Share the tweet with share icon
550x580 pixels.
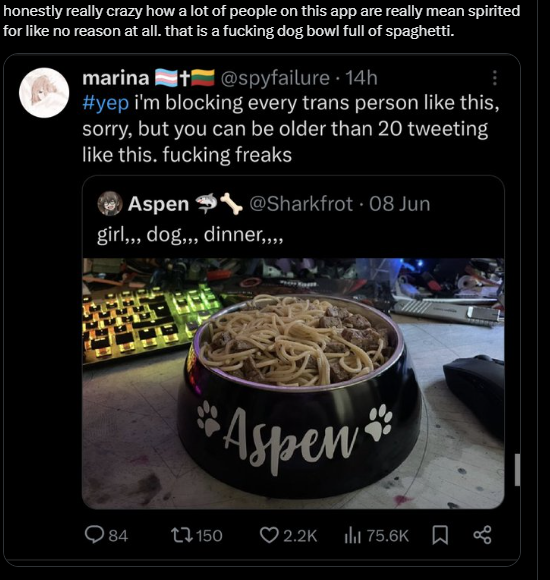pos(482,535)
